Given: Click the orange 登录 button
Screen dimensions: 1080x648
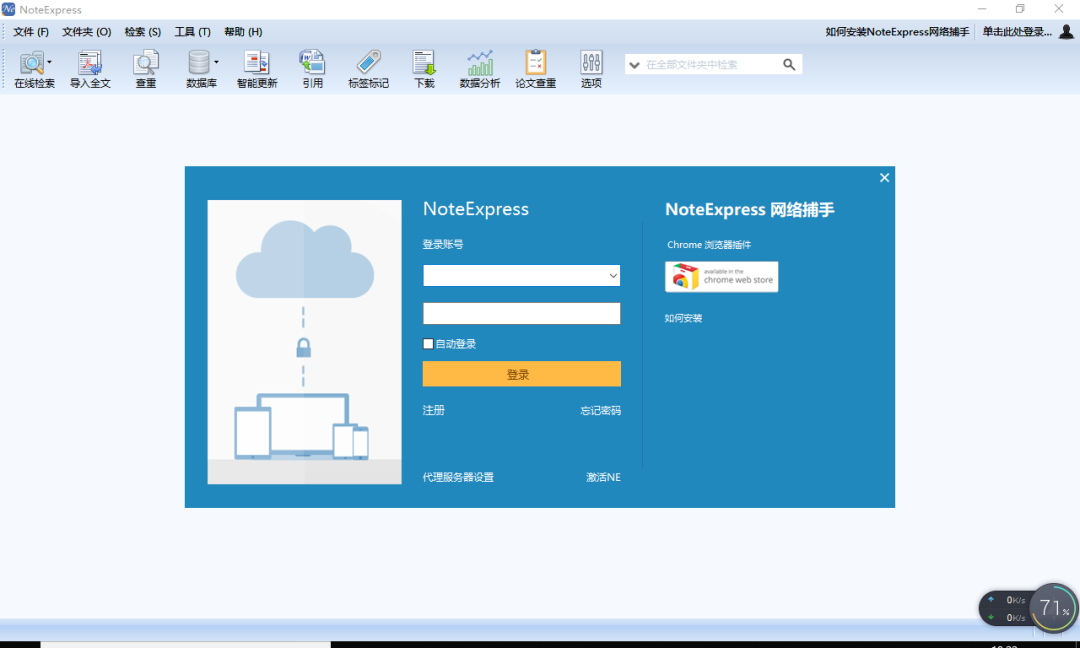Looking at the screenshot, I should tap(521, 374).
